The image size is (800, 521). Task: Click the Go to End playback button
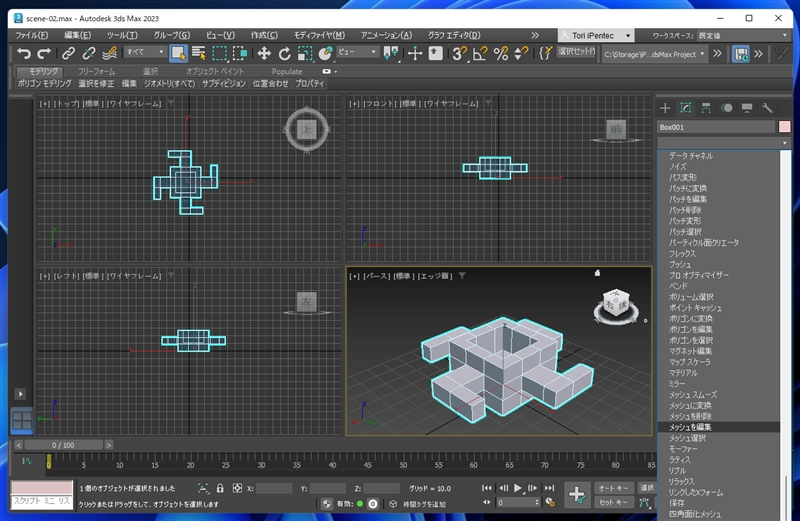[549, 488]
